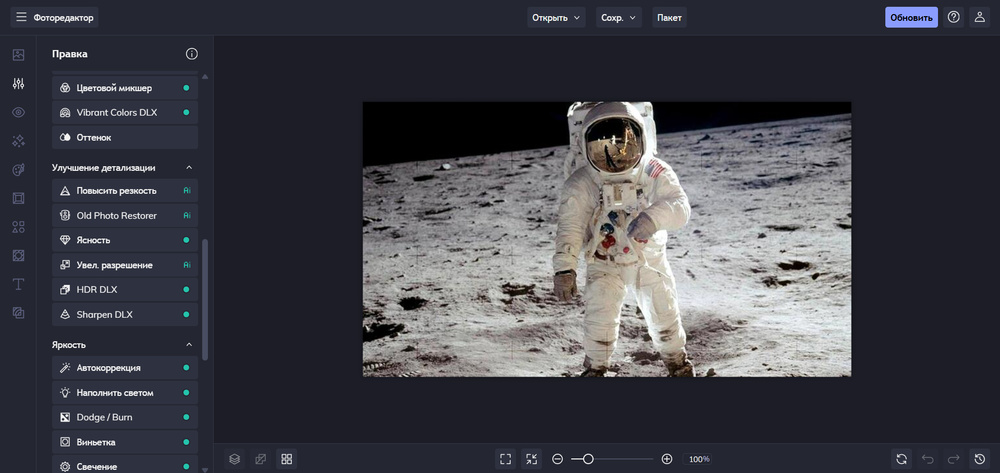Screen dimensions: 1000x473
Task: Click the info icon beside Правка
Action: pyautogui.click(x=192, y=54)
